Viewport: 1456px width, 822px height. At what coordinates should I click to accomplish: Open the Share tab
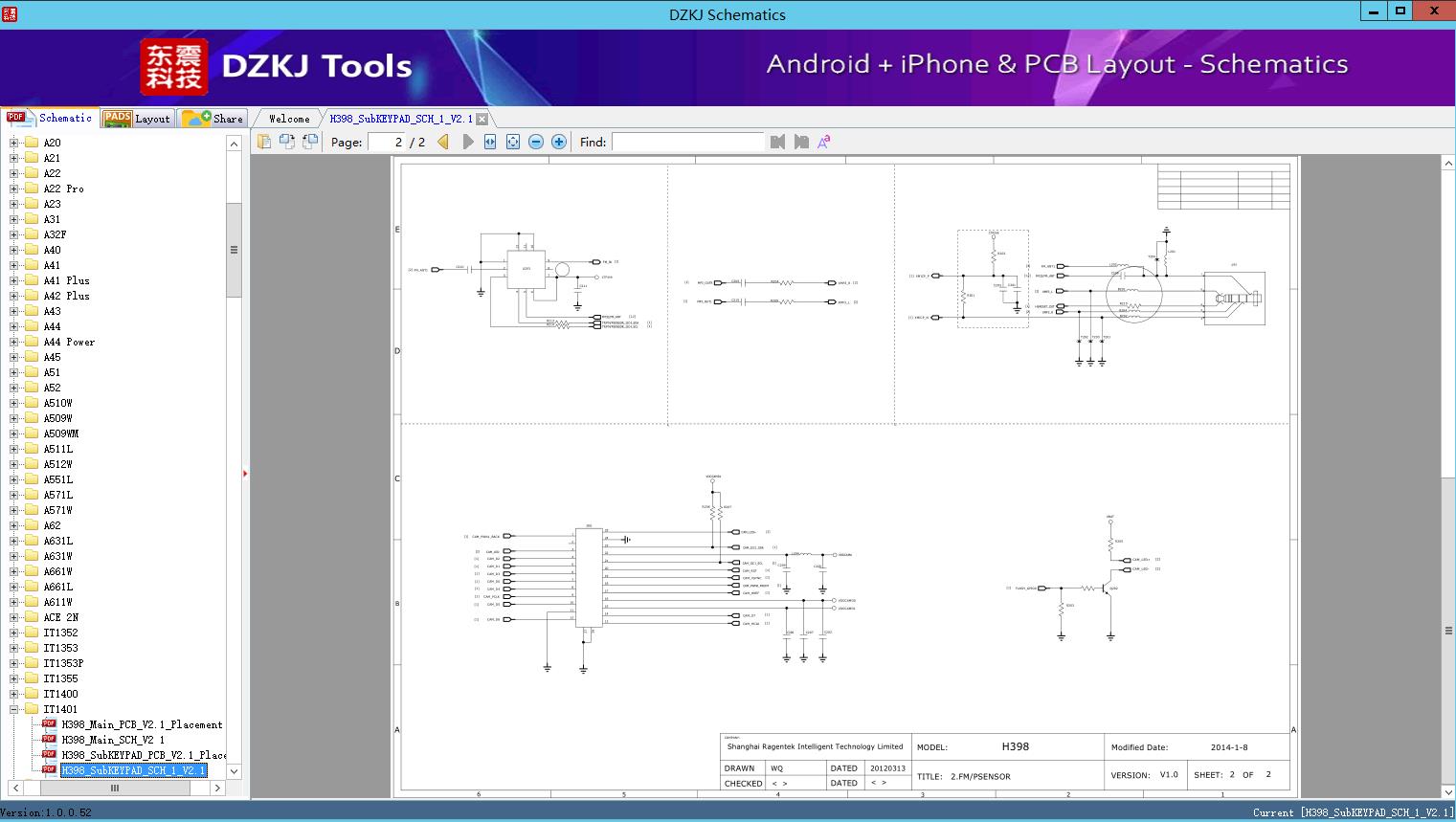pos(213,119)
